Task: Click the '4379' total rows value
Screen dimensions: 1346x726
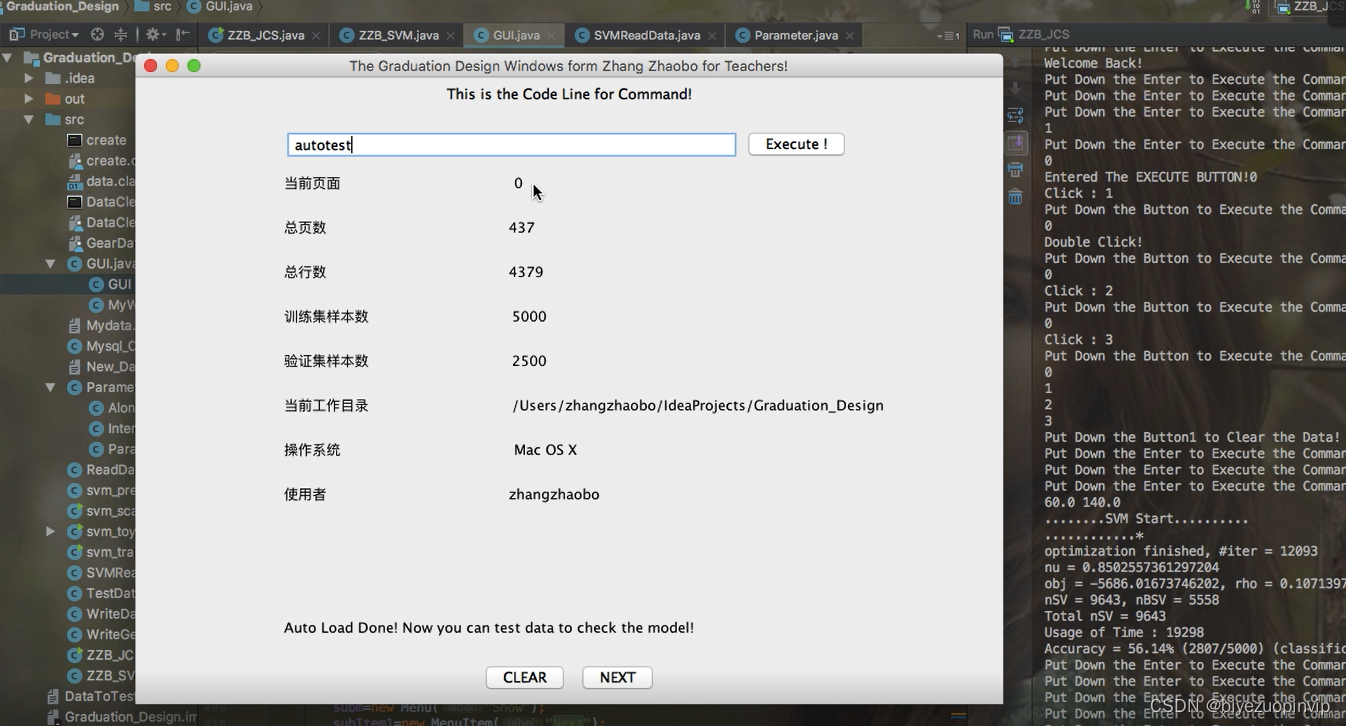Action: tap(526, 272)
